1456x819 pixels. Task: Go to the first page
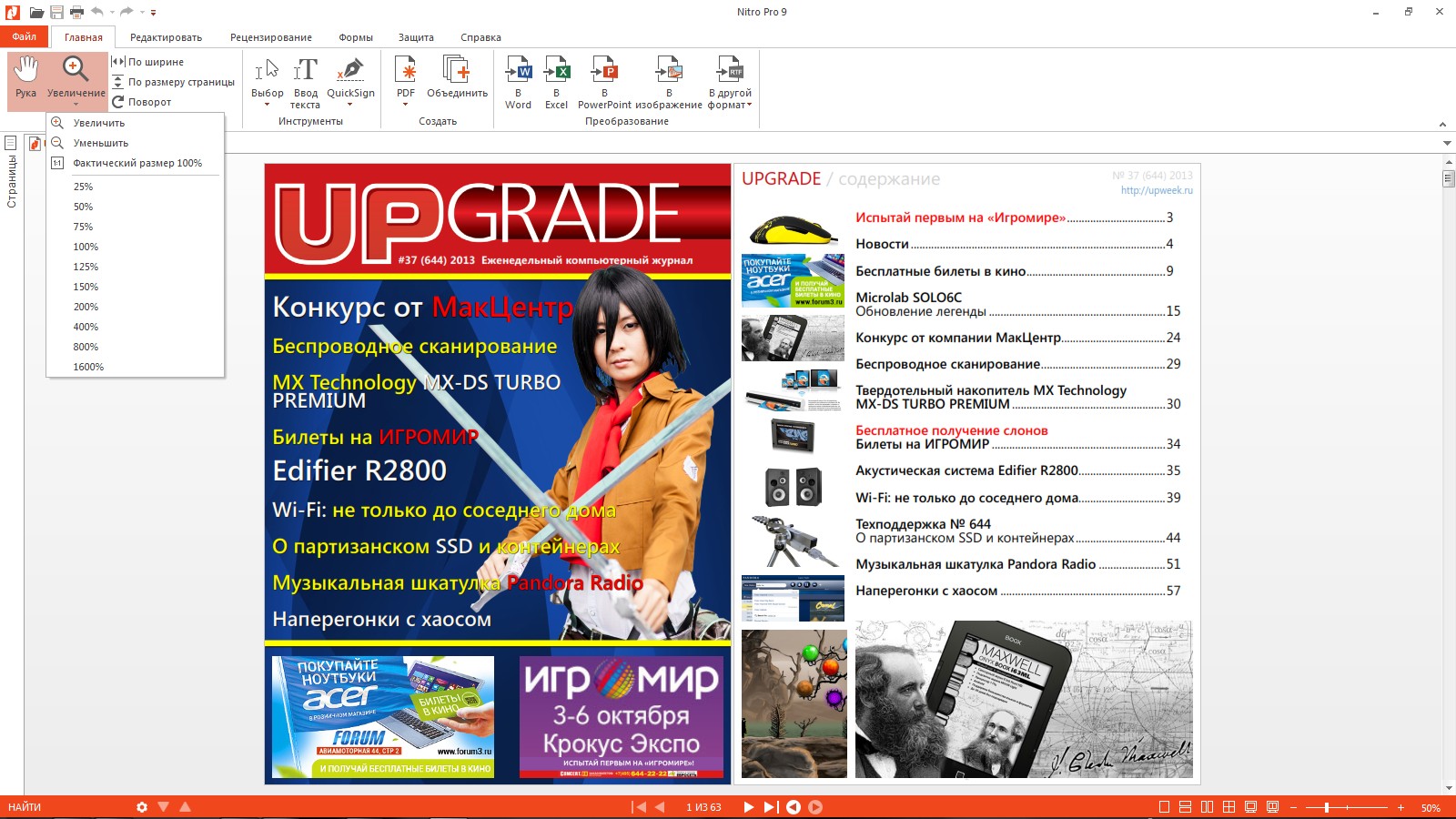pyautogui.click(x=639, y=807)
